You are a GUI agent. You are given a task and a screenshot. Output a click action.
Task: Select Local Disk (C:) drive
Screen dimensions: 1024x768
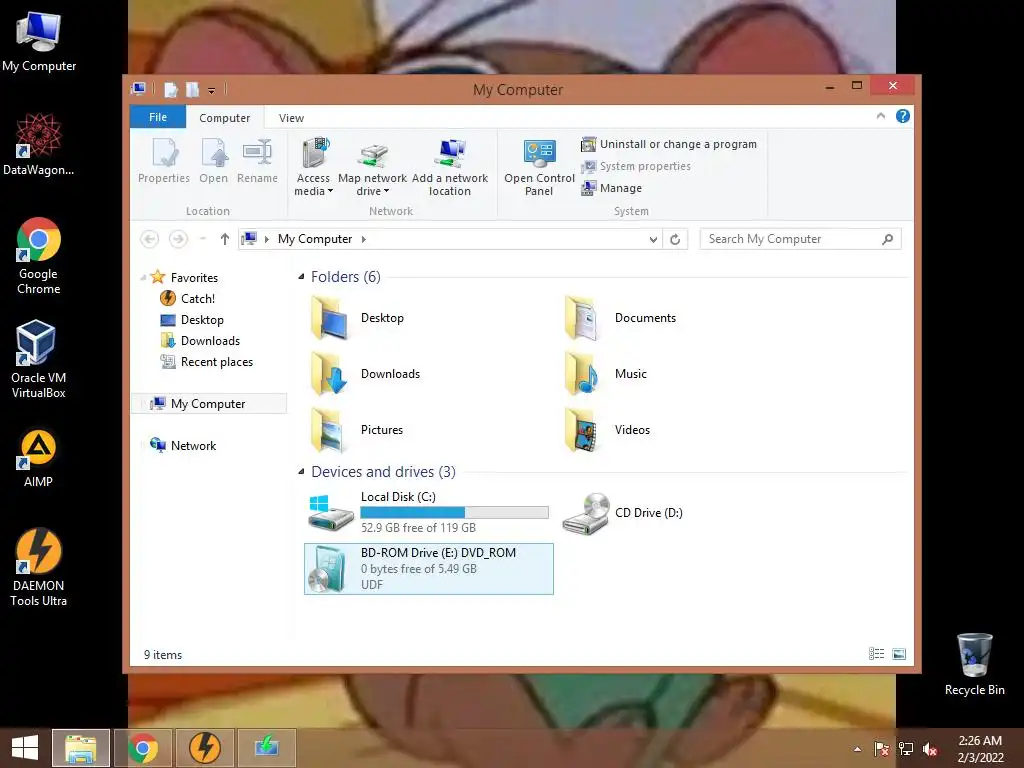(428, 513)
